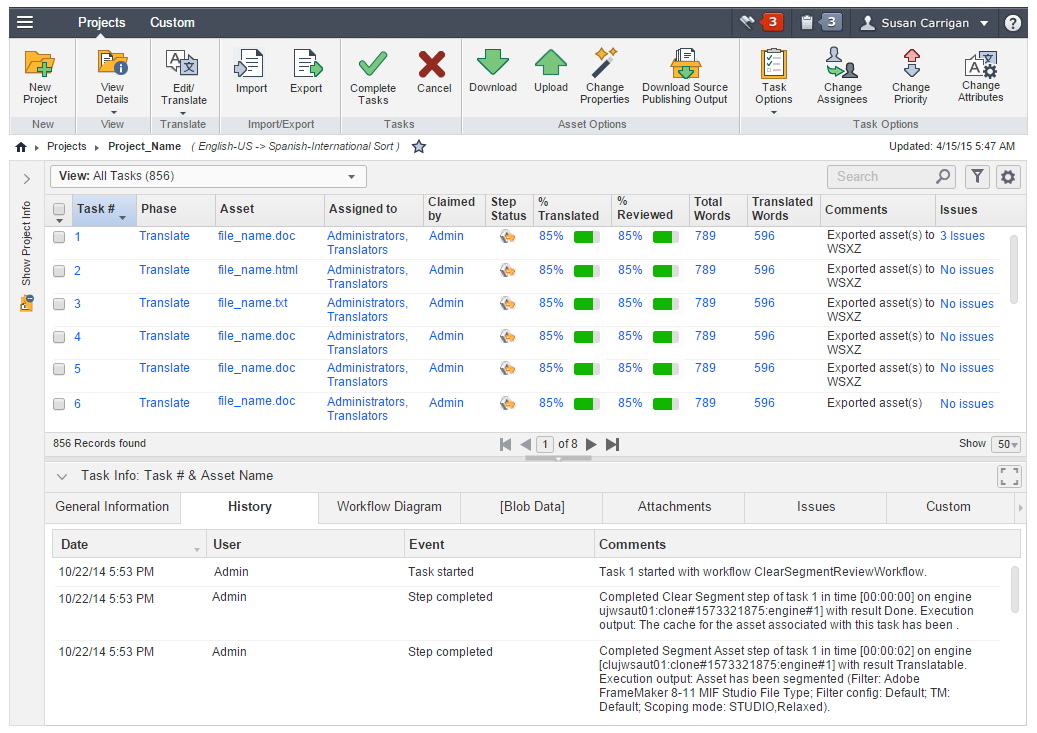The image size is (1037, 733).
Task: Open the Show 50 records dropdown
Action: tap(1004, 444)
